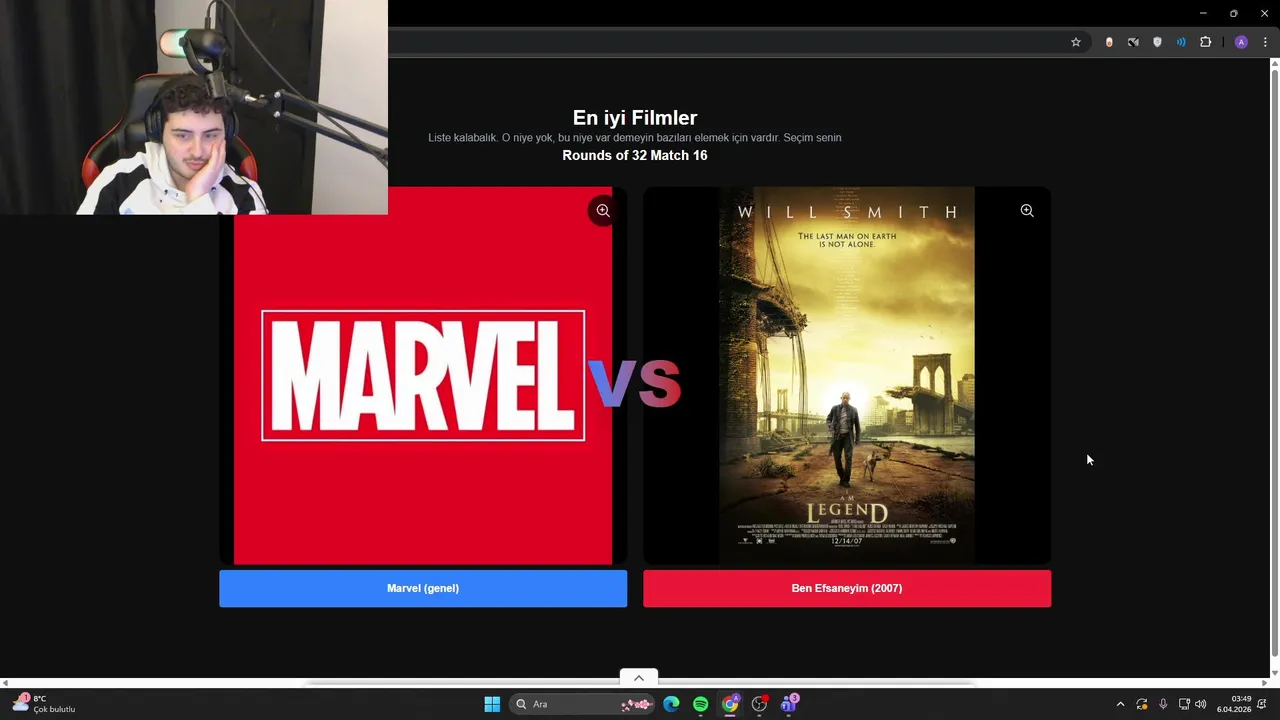Open Chrome extensions puzzle menu
The height and width of the screenshot is (720, 1280).
(x=1205, y=42)
